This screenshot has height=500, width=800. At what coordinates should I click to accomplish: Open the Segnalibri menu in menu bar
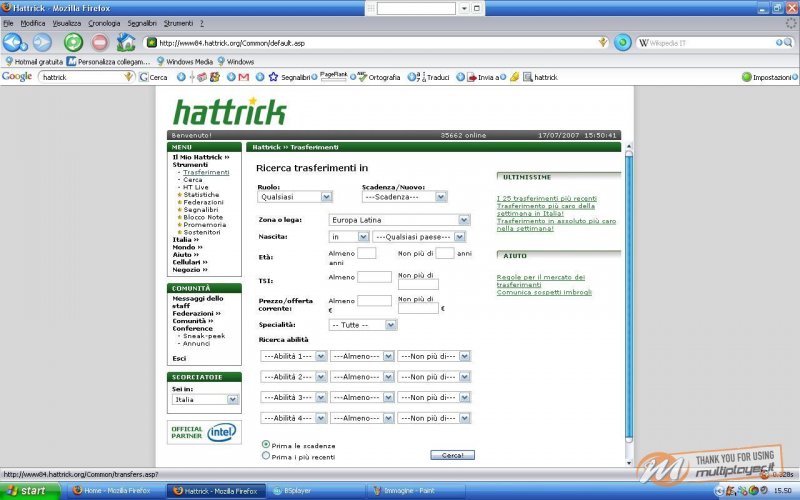coord(142,22)
